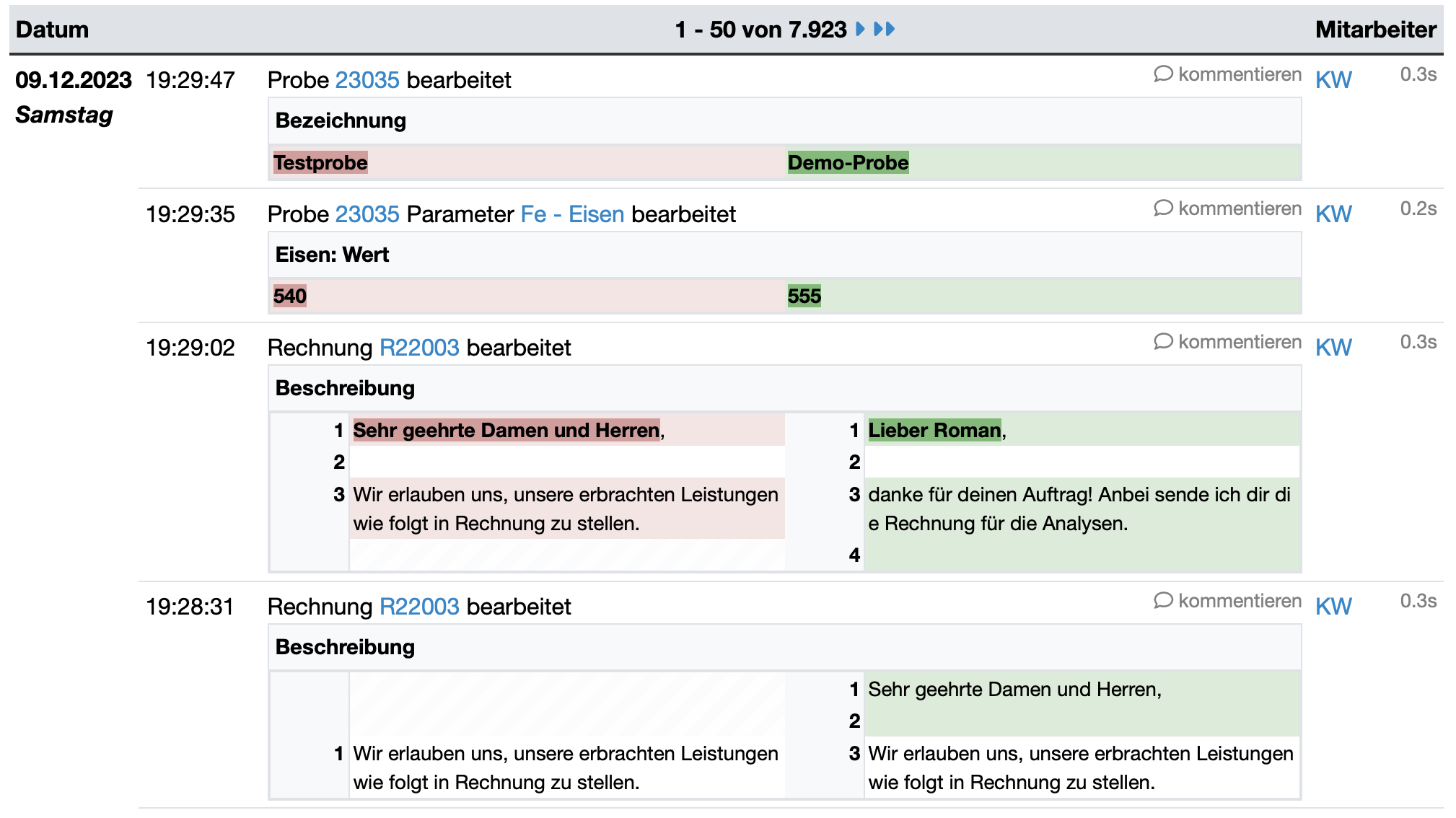The image size is (1456, 818).
Task: Open the Fe - Eisen parameter link
Action: (571, 214)
